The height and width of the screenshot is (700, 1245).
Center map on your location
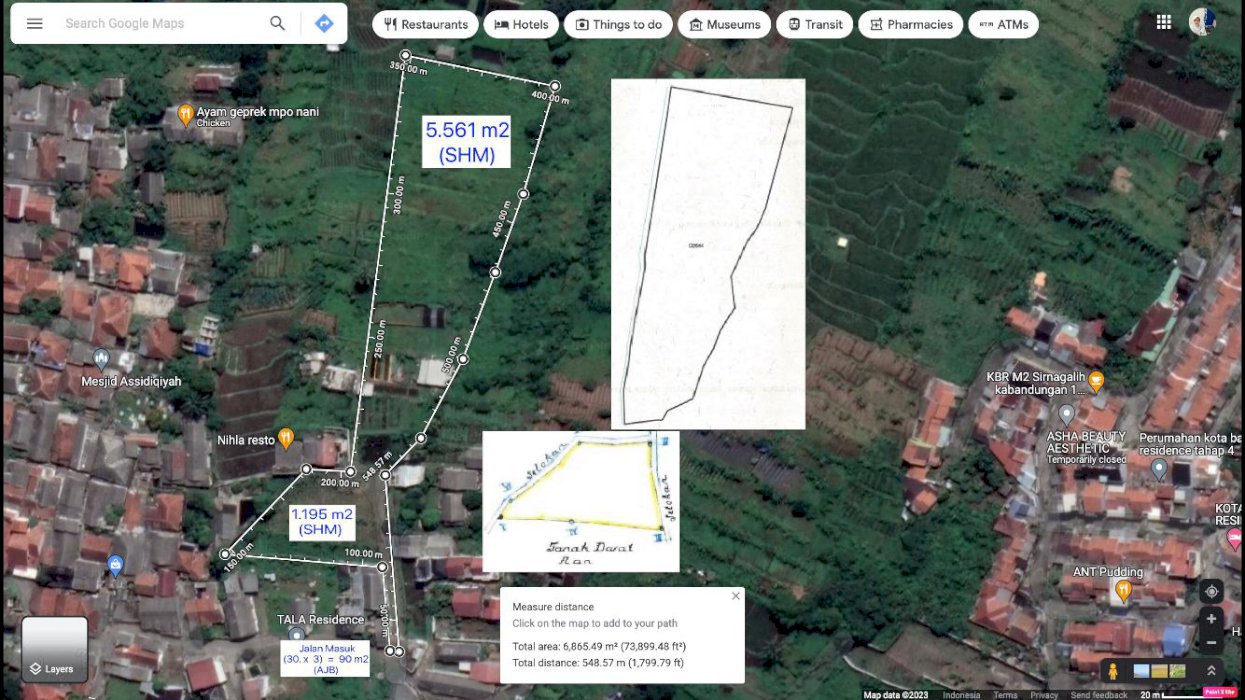pyautogui.click(x=1211, y=591)
